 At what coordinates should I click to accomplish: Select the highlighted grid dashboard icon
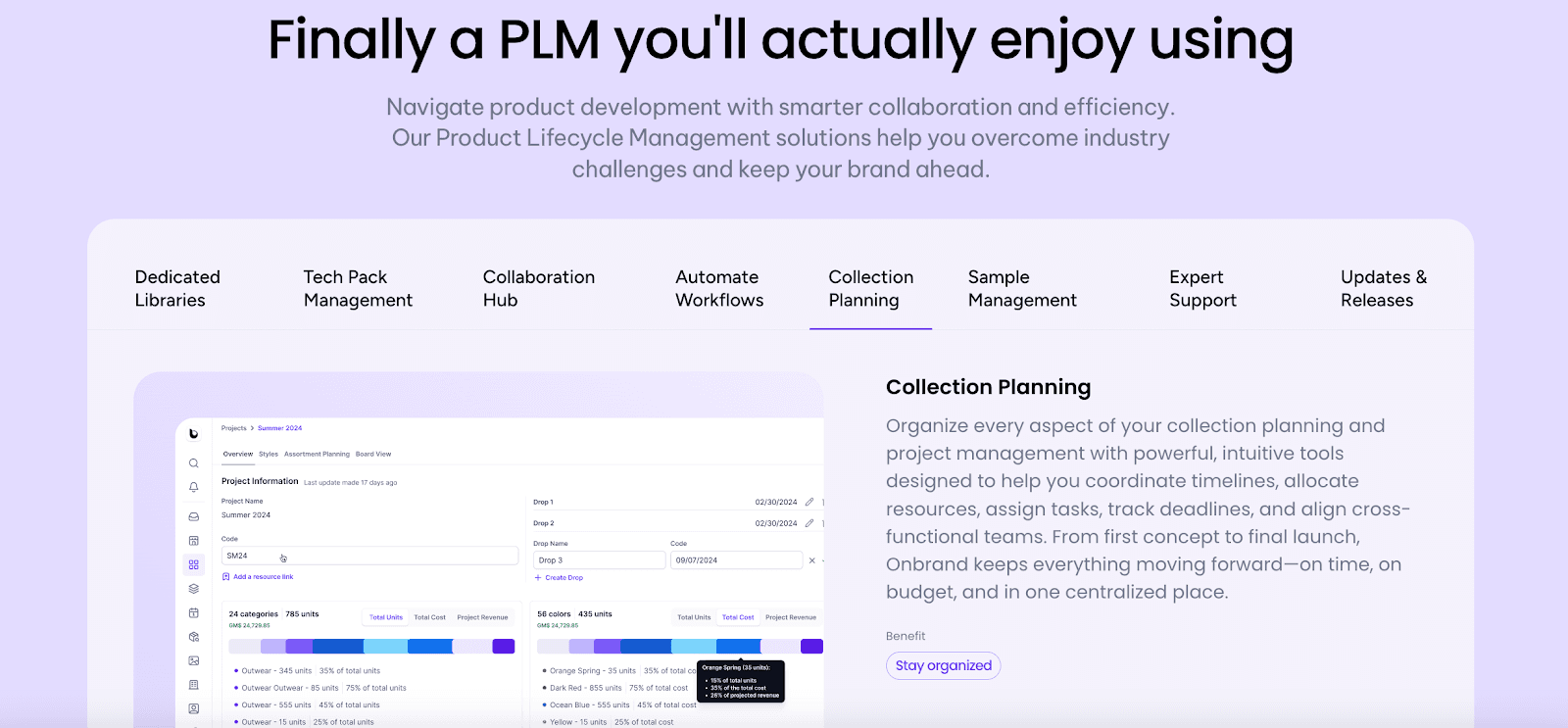(193, 564)
